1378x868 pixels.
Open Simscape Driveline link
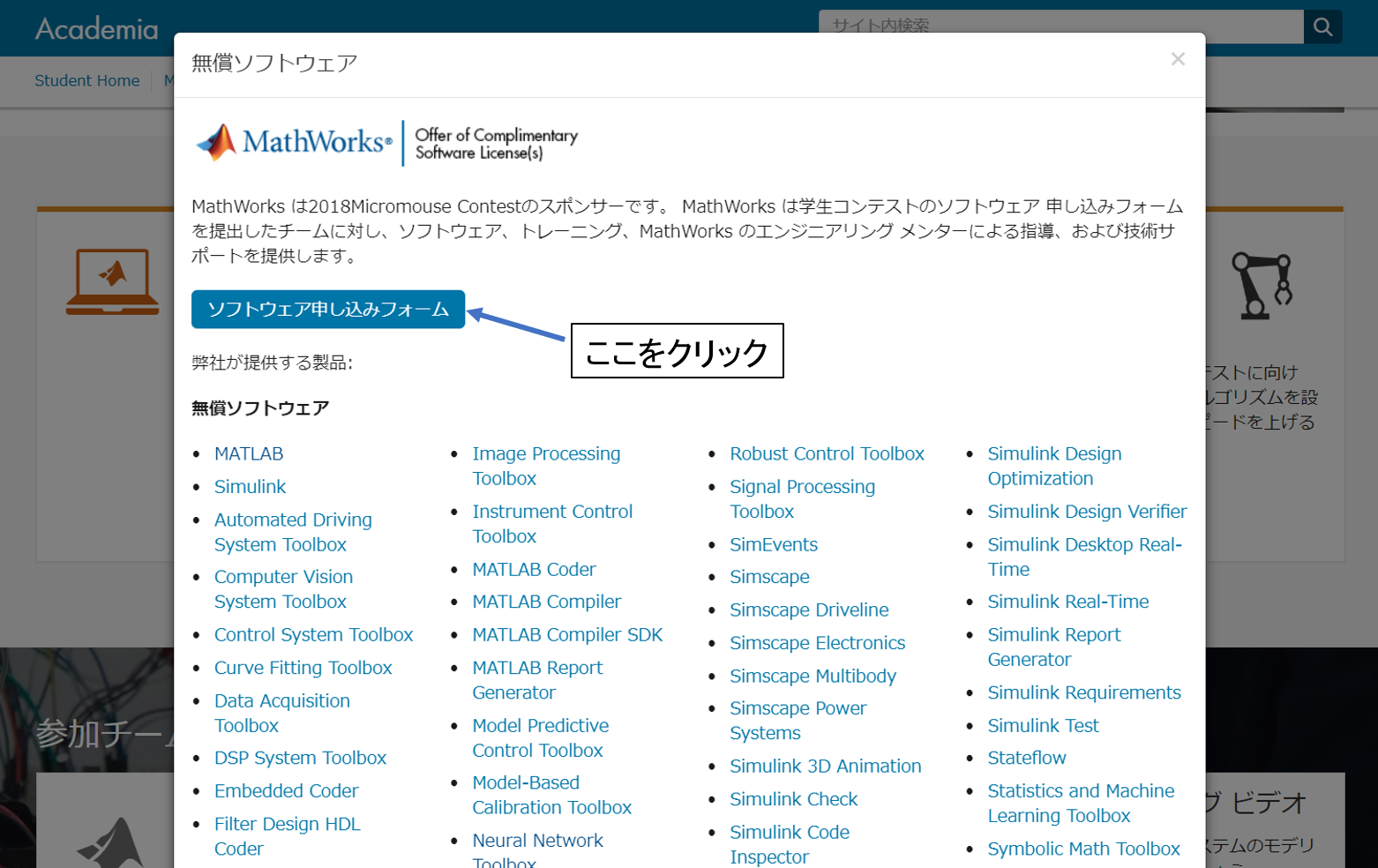coord(809,610)
